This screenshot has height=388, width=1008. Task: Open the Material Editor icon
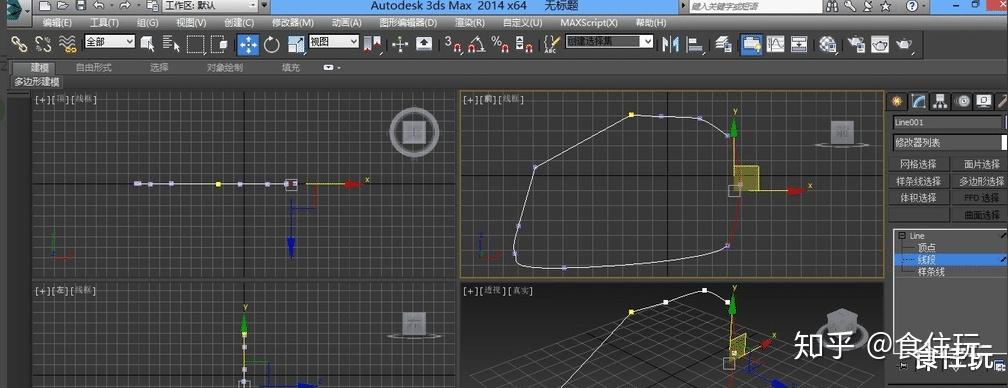click(x=828, y=44)
